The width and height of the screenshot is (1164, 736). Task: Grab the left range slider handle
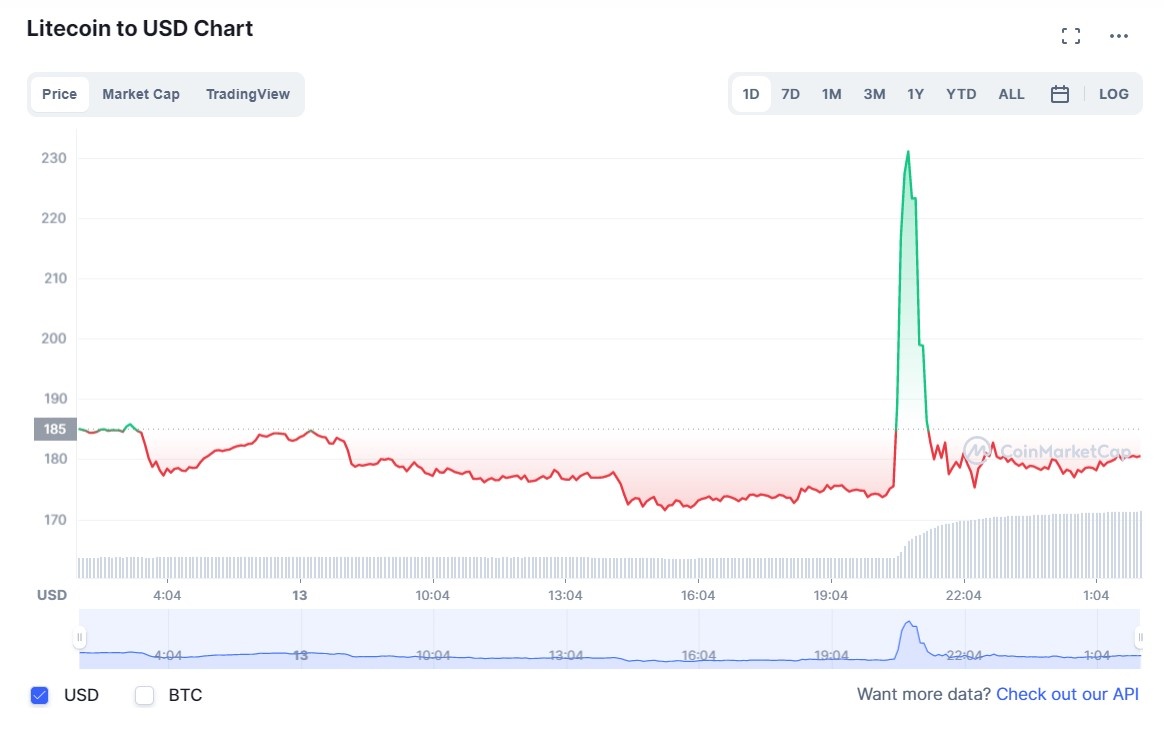pos(80,638)
